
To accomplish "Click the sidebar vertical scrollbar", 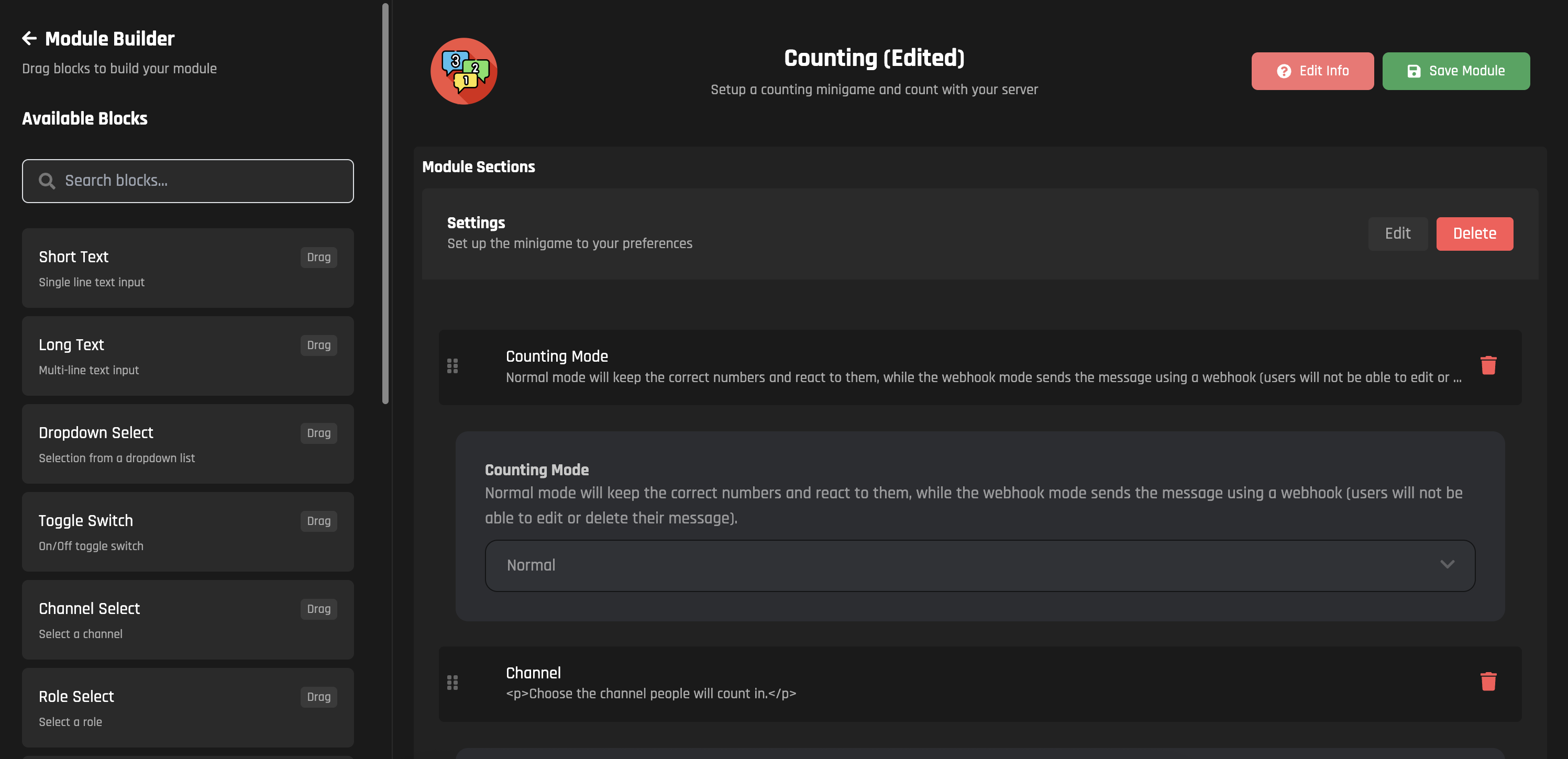I will click(x=385, y=204).
